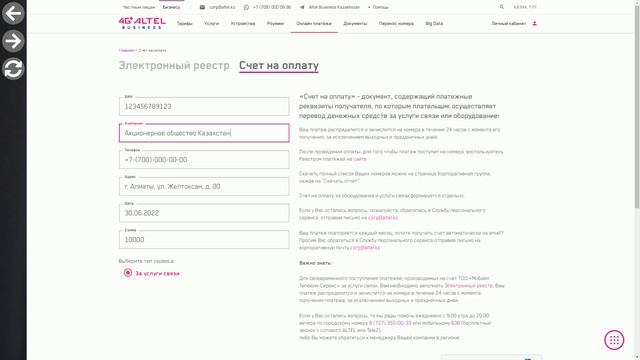
Task: Click the short number 636 link
Action: click(455, 323)
